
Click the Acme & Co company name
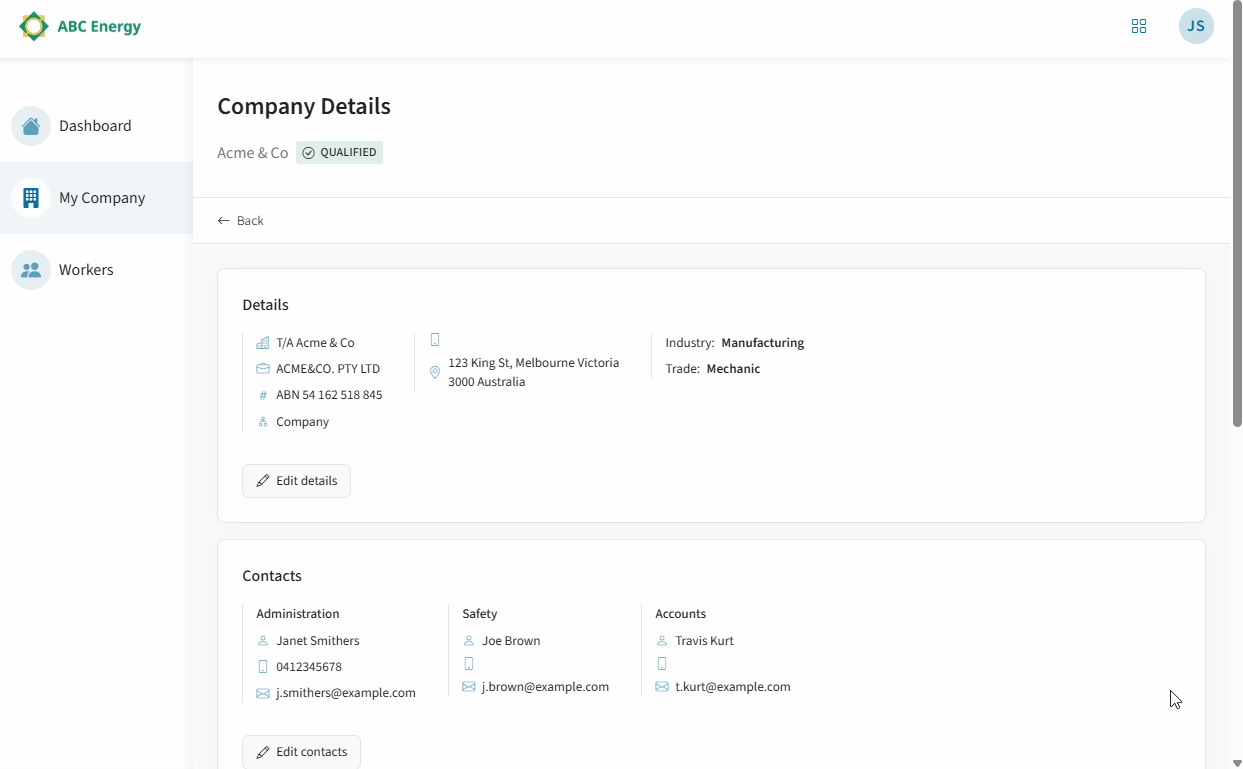(253, 153)
